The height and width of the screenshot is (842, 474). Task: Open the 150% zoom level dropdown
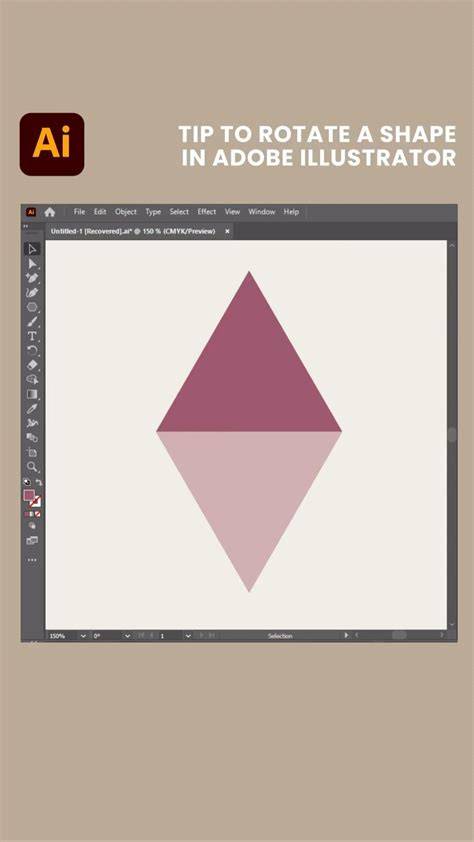click(x=83, y=636)
